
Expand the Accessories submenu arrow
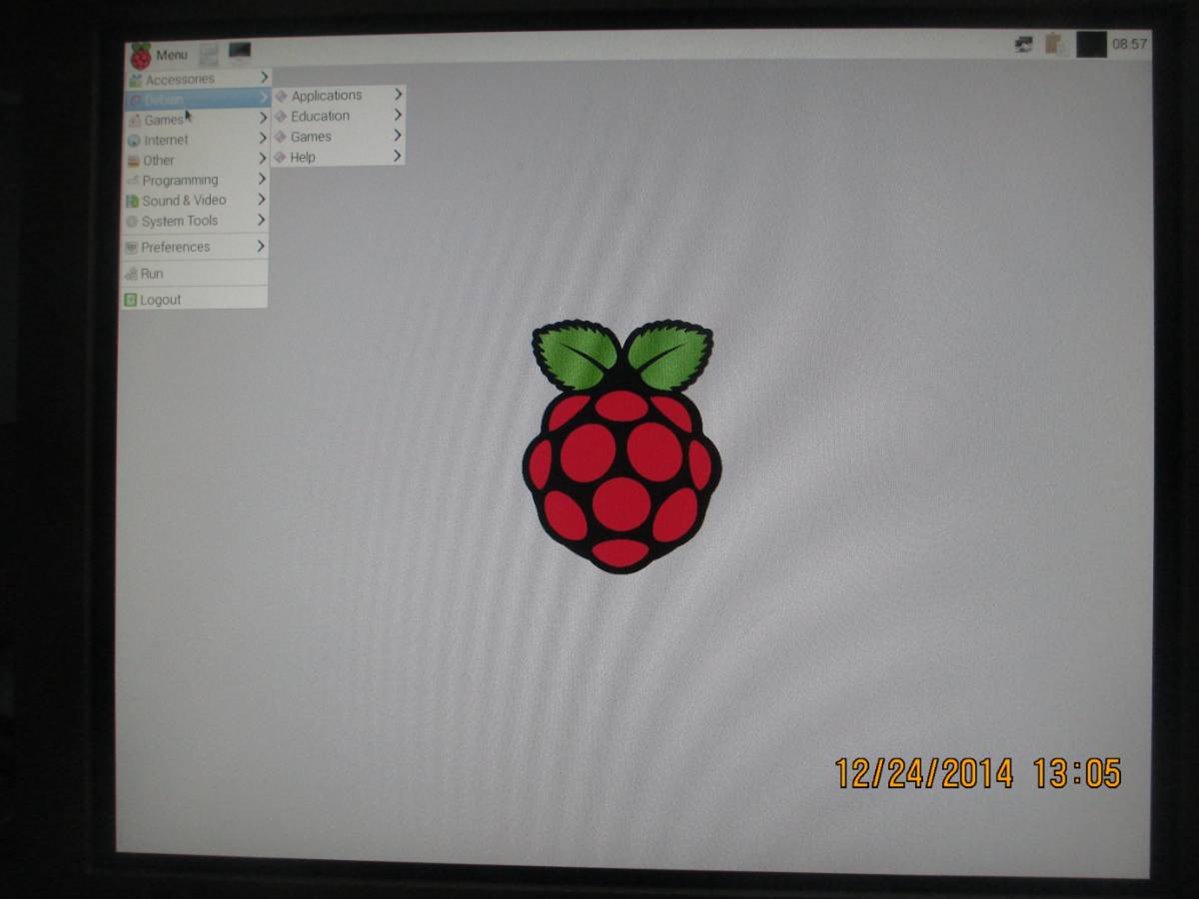pyautogui.click(x=263, y=78)
